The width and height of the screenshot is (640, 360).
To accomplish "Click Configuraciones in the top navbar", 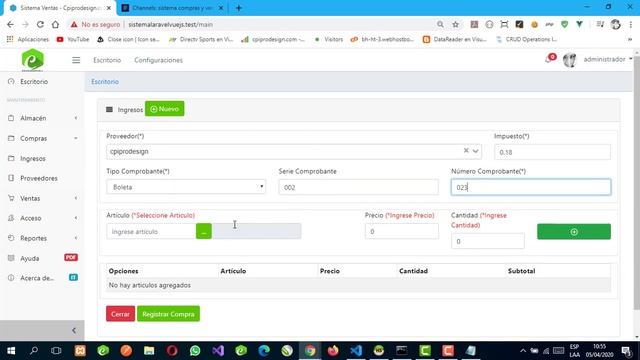I will [x=158, y=60].
